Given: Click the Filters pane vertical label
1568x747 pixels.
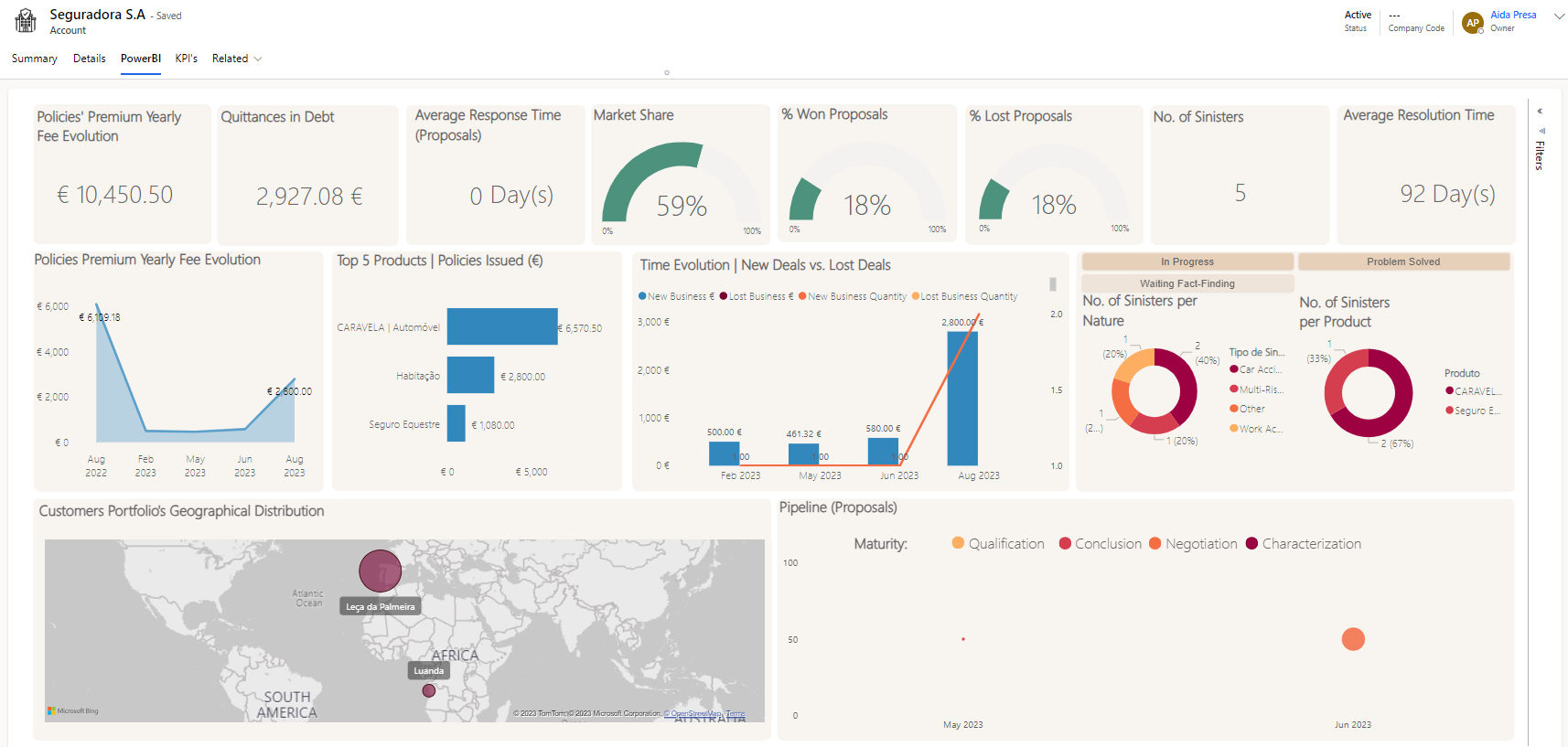Looking at the screenshot, I should tap(1540, 156).
